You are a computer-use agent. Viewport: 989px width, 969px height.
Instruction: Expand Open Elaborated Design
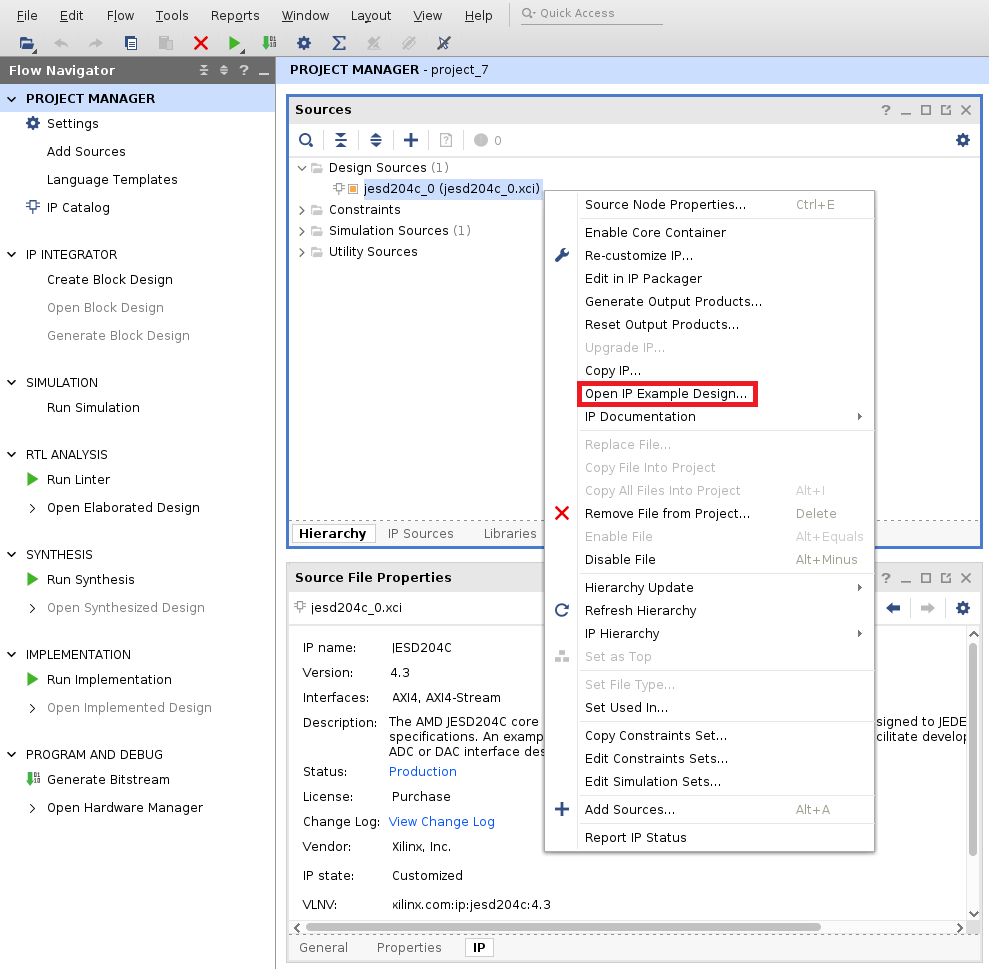click(x=32, y=508)
